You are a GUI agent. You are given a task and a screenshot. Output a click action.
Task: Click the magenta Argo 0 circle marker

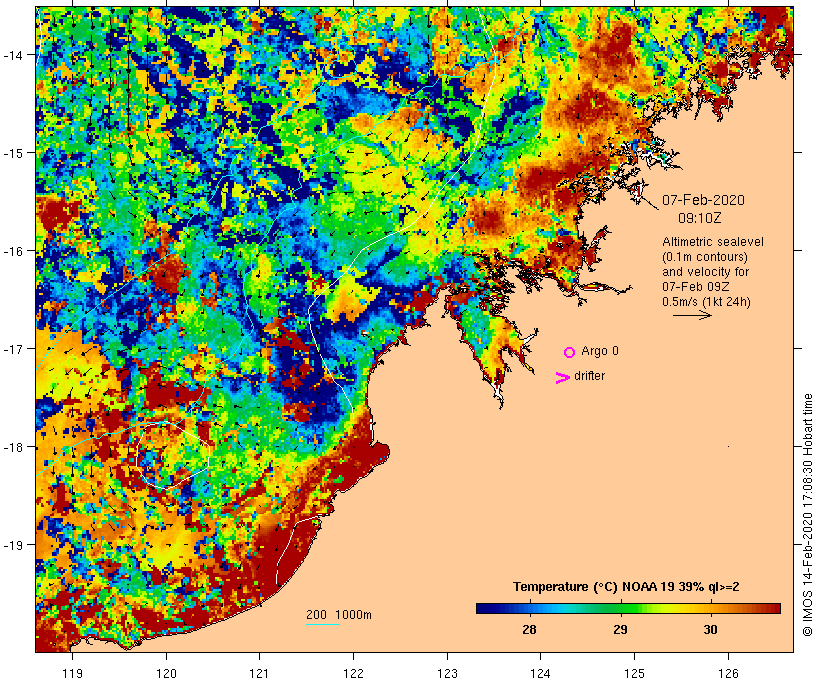click(x=570, y=352)
